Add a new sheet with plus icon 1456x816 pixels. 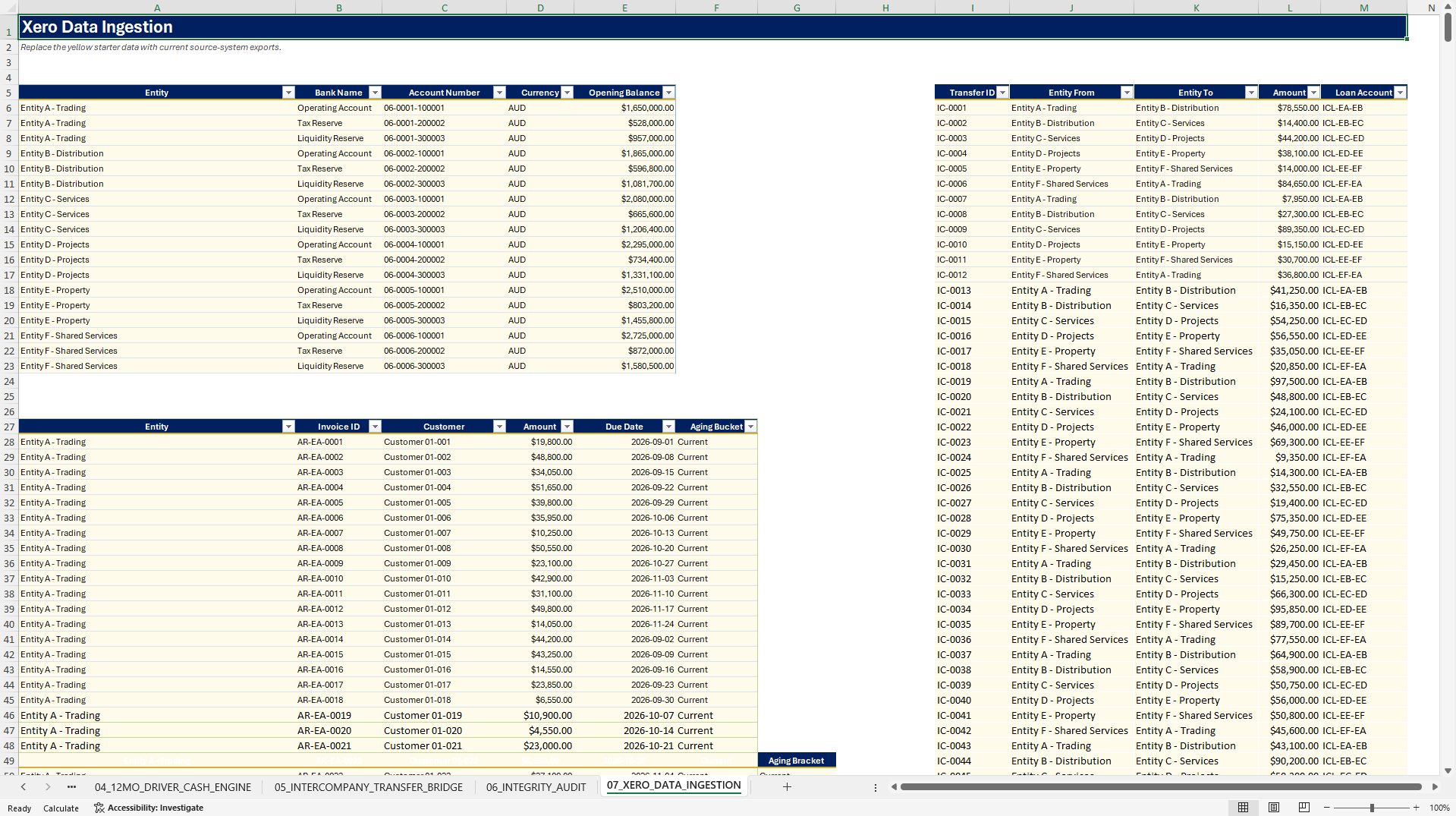(787, 787)
